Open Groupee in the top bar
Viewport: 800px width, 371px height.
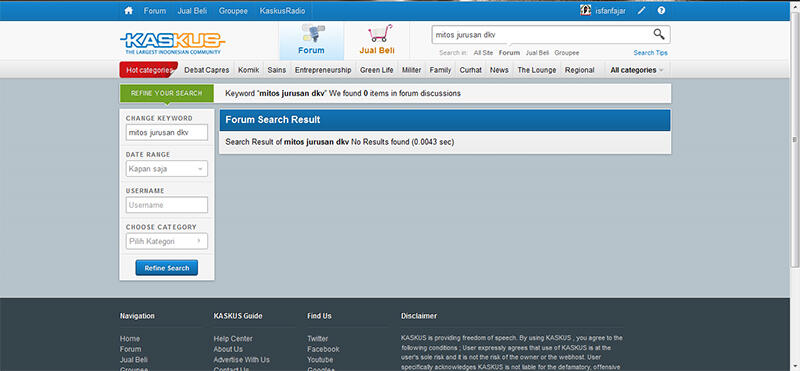click(233, 10)
